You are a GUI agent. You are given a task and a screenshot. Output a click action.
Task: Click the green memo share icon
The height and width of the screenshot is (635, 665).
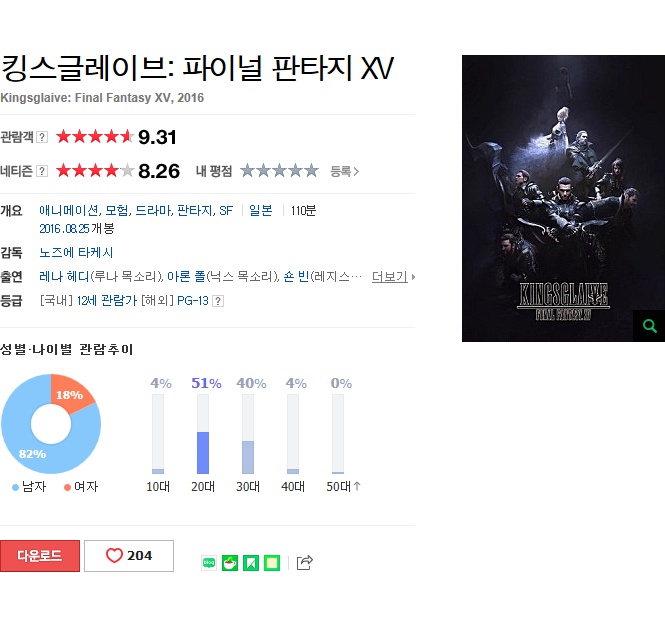tap(272, 563)
